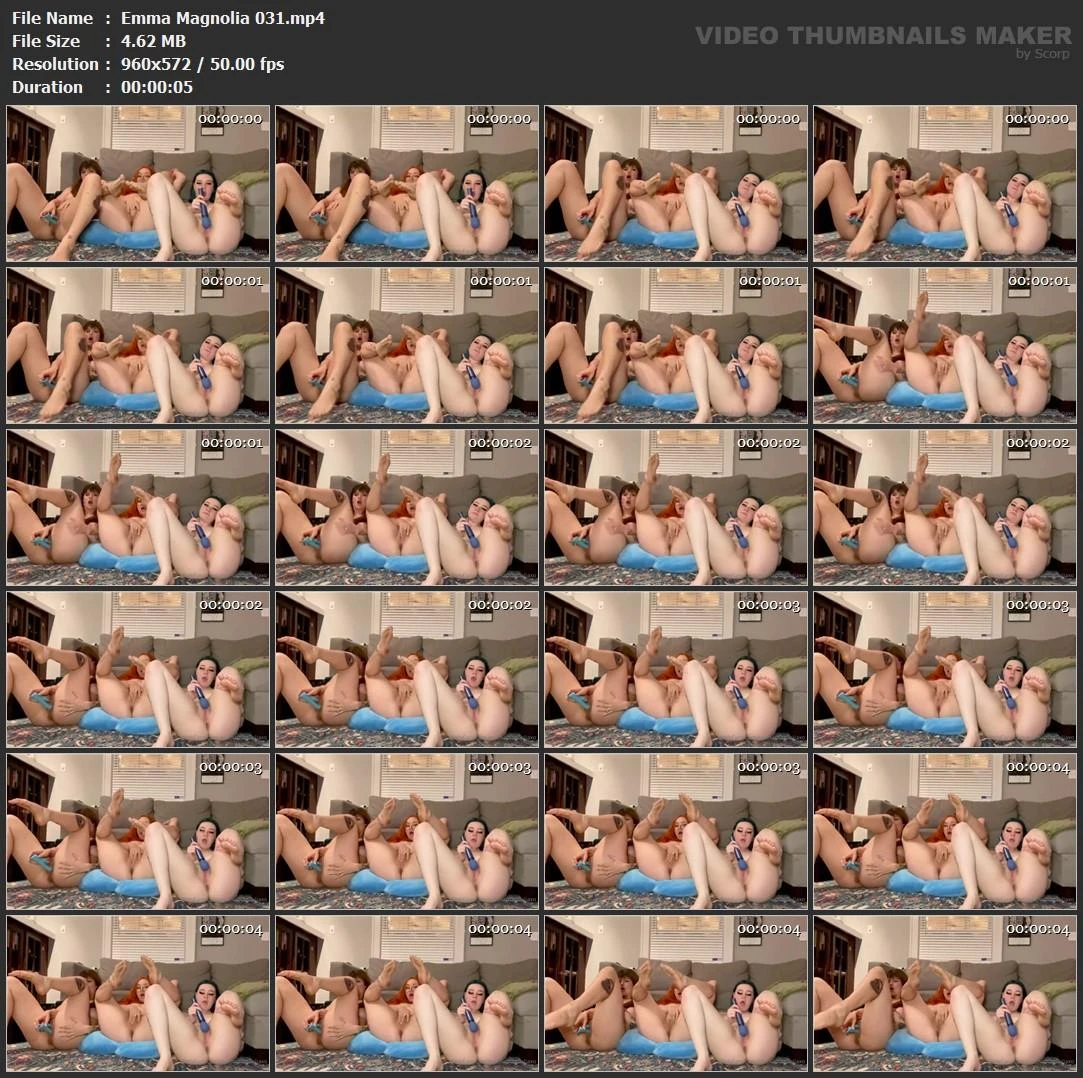1083x1078 pixels.
Task: Click the Duration value 00:00:05
Action: (x=157, y=87)
